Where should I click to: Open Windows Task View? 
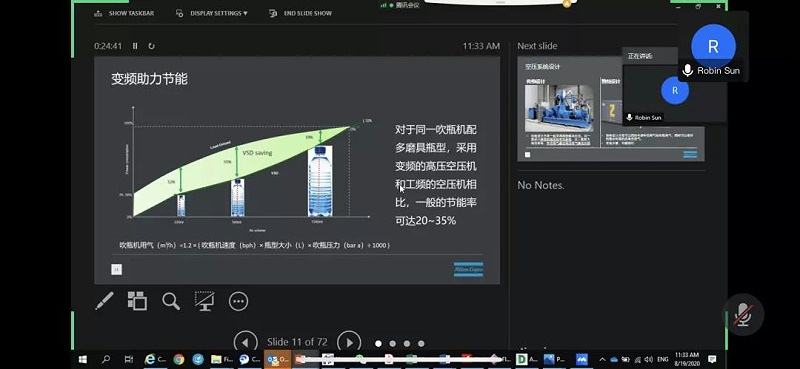(129, 359)
